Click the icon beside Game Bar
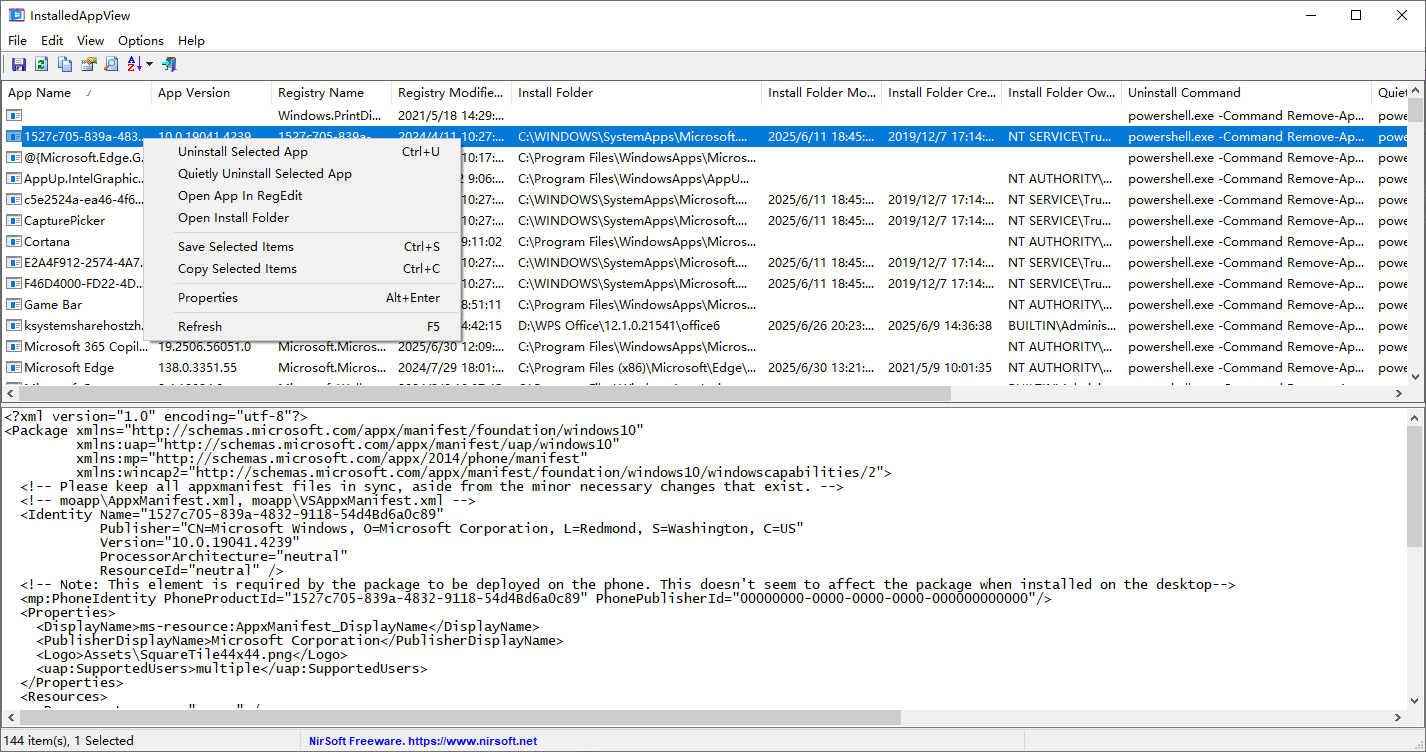This screenshot has height=752, width=1426. coord(14,304)
